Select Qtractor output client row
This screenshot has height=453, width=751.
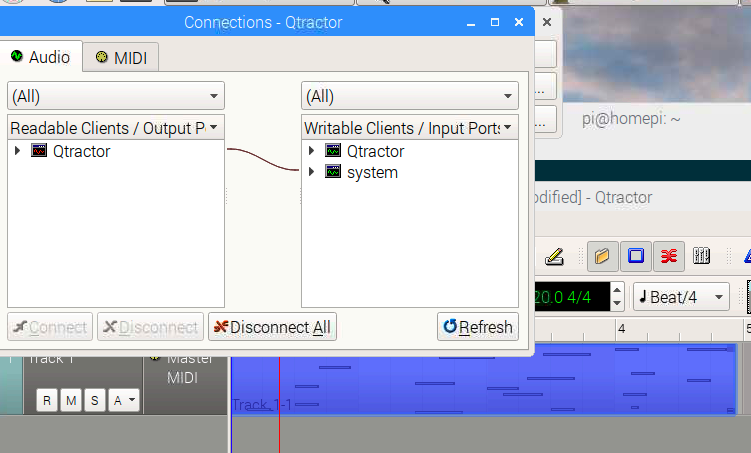point(116,151)
